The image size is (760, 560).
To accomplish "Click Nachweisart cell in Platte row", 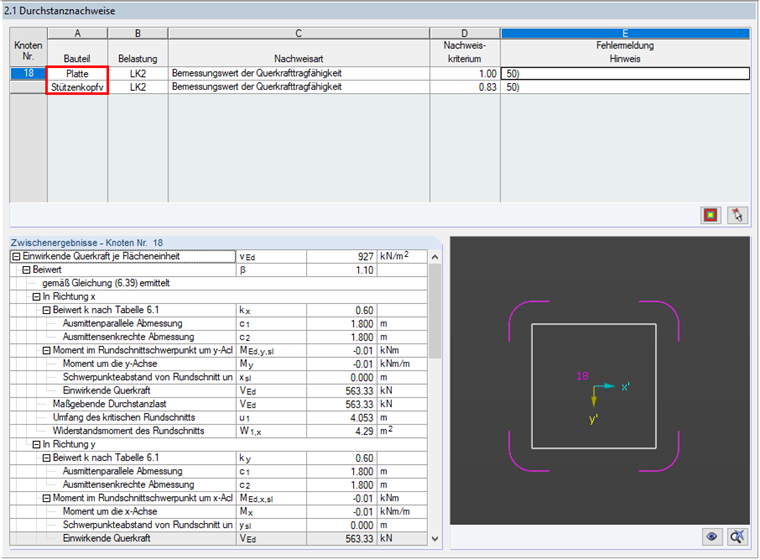I will pos(299,74).
